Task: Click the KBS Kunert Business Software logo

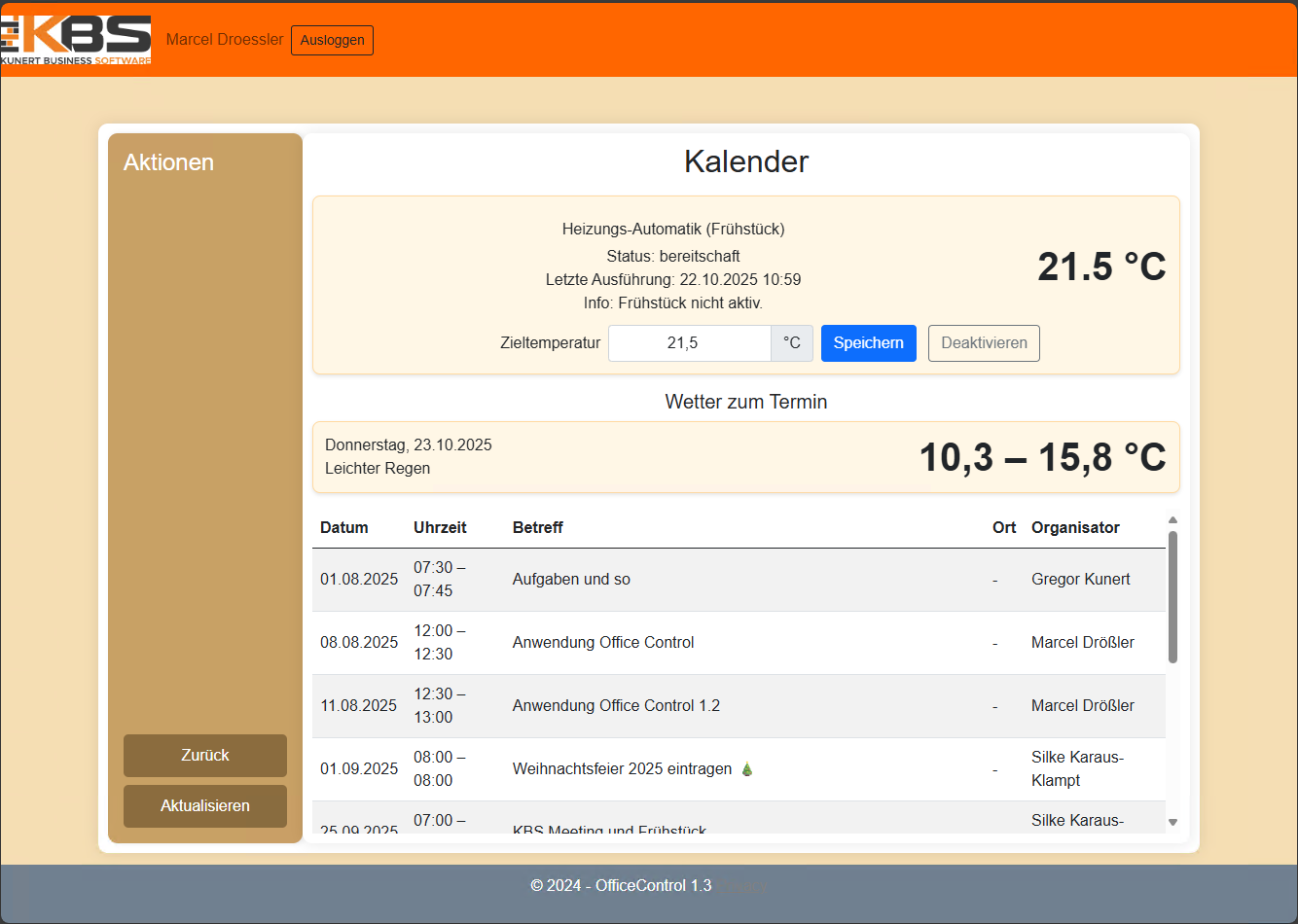Action: click(x=76, y=40)
